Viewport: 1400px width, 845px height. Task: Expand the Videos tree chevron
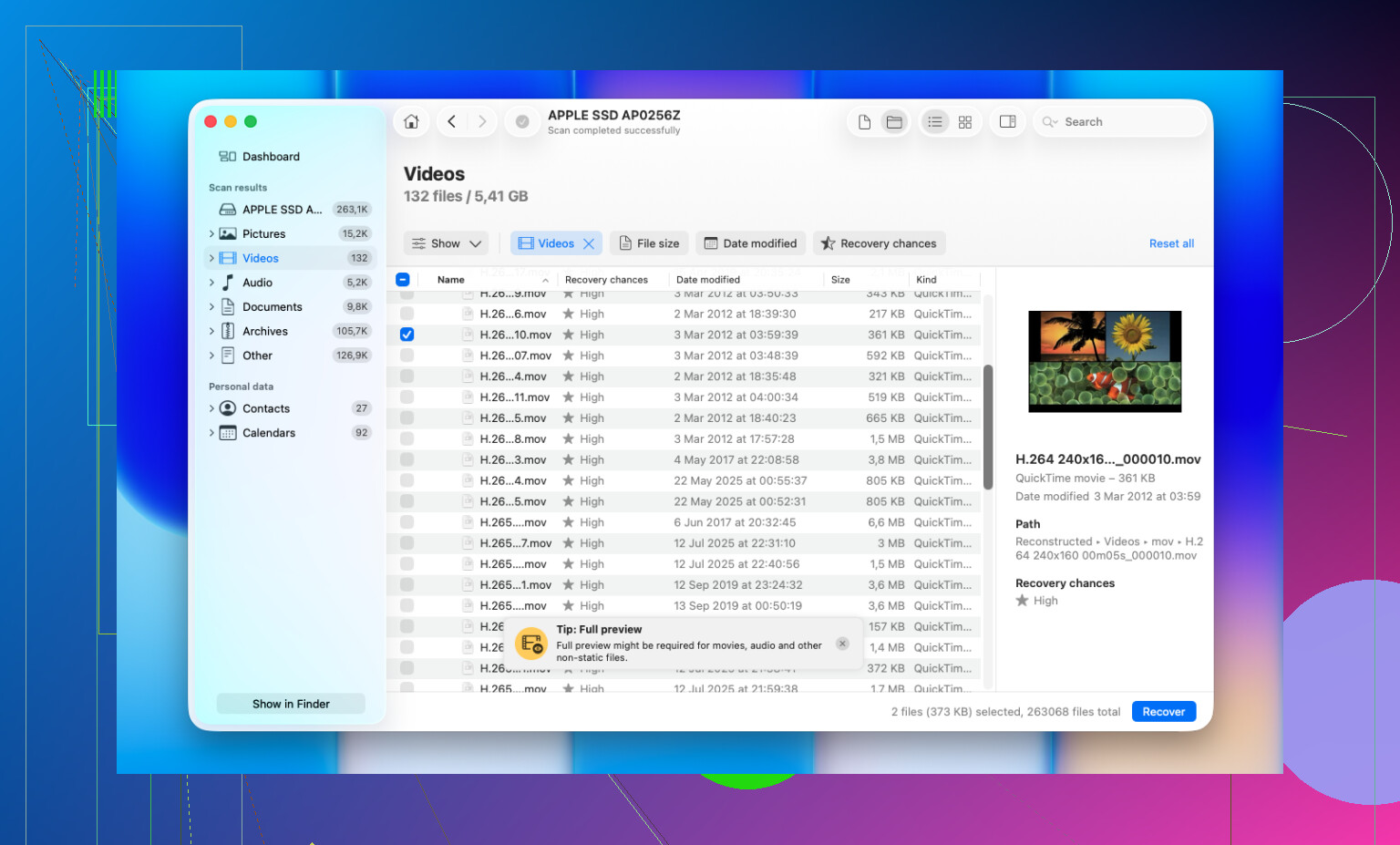tap(211, 259)
